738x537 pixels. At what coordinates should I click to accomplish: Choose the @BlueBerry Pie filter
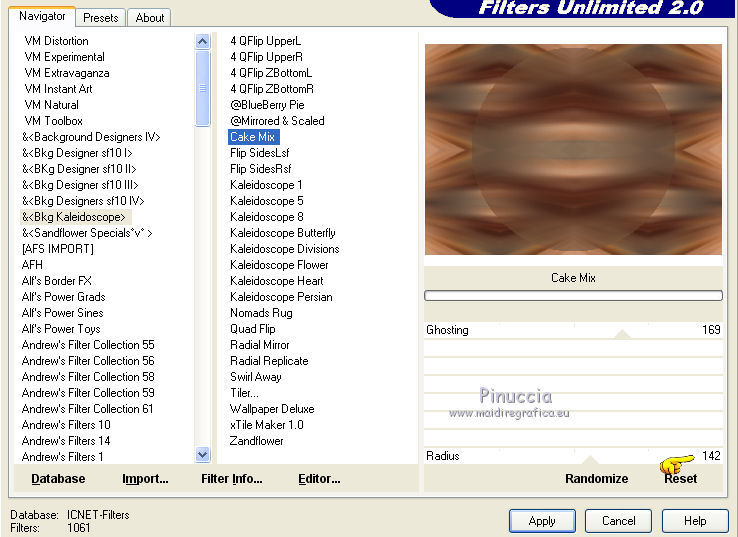pos(267,105)
